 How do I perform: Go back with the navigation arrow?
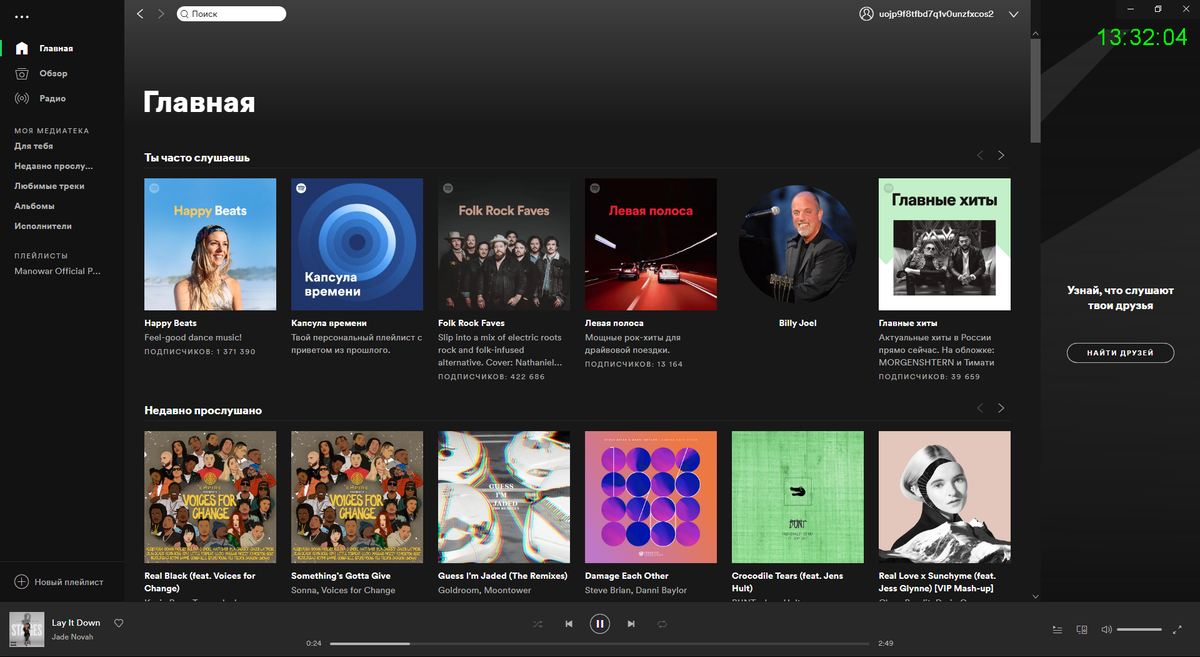(140, 14)
